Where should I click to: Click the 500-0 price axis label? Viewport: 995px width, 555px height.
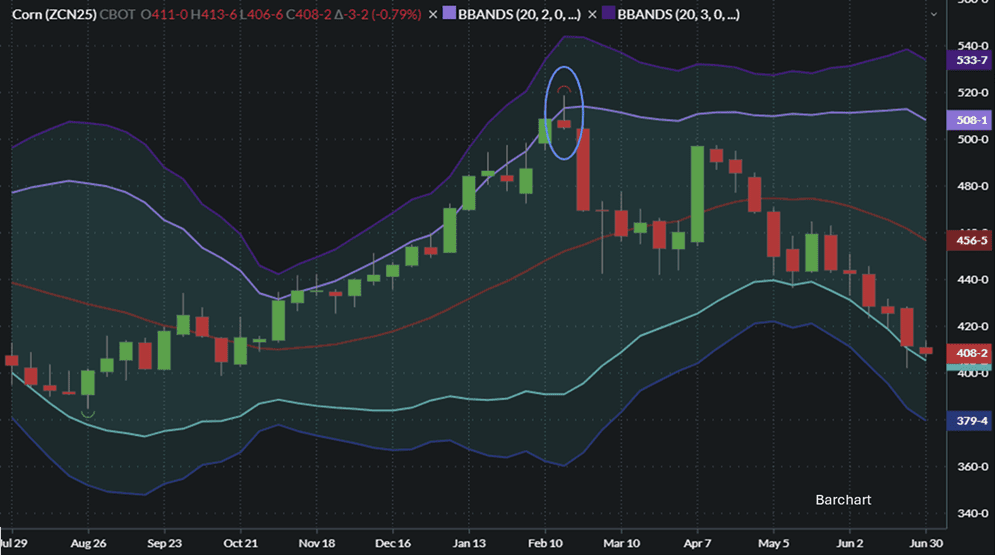pyautogui.click(x=972, y=140)
